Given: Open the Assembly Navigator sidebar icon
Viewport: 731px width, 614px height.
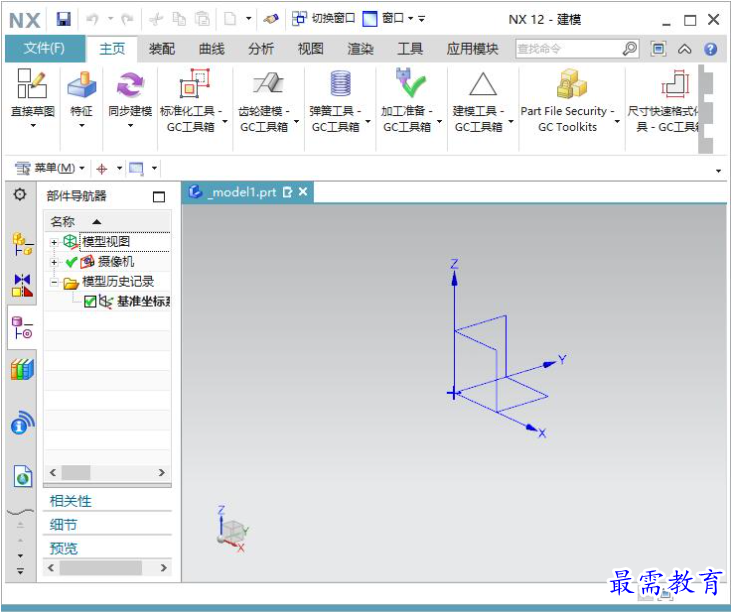Looking at the screenshot, I should (22, 244).
